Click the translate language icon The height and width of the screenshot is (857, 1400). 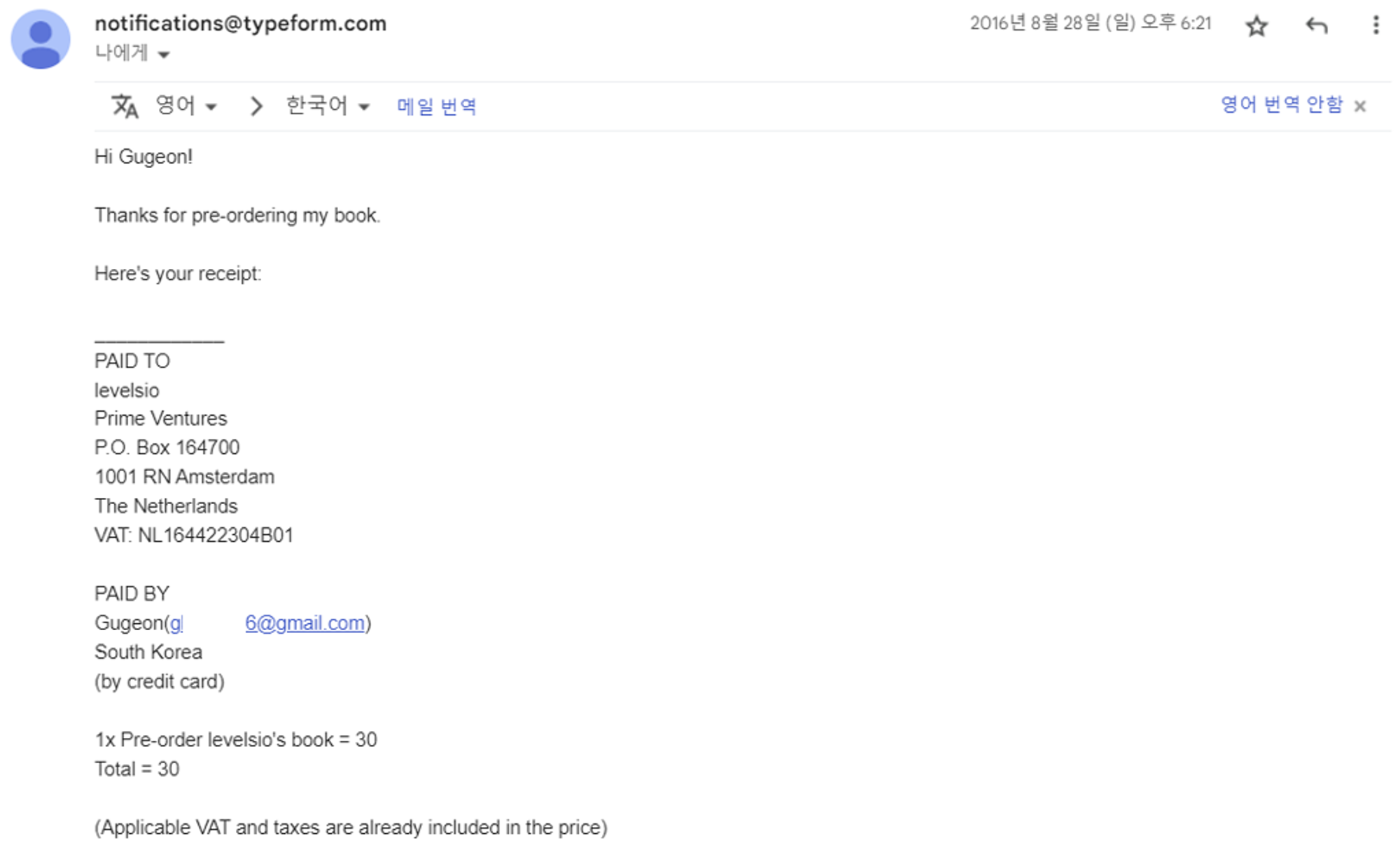tap(125, 106)
